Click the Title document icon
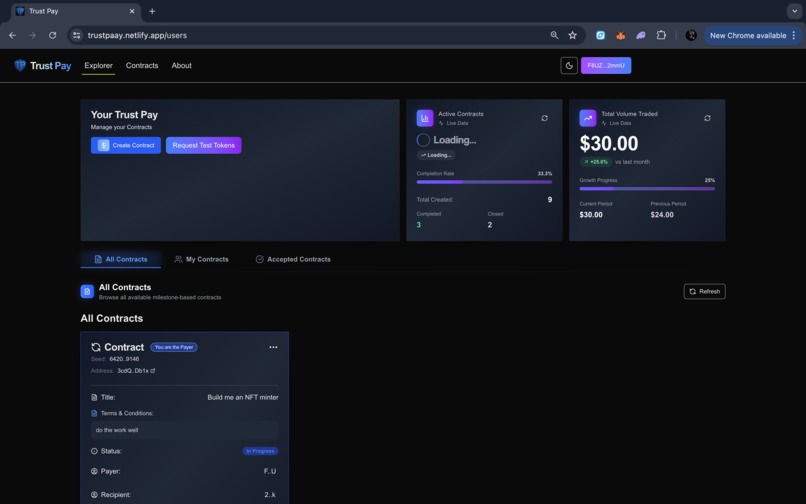 (x=94, y=397)
